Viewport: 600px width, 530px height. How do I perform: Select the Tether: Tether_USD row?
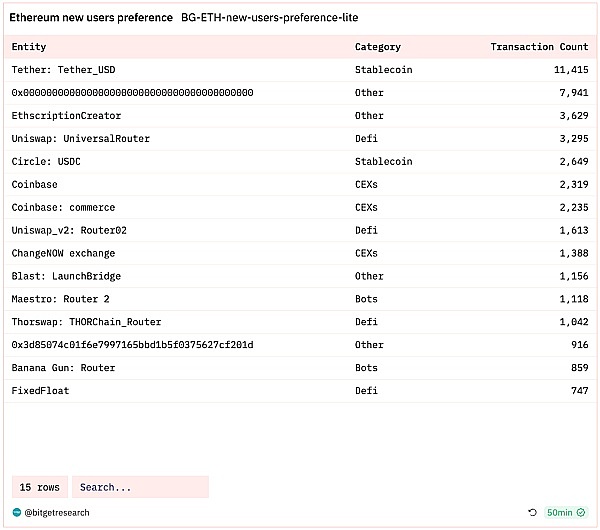(x=300, y=70)
